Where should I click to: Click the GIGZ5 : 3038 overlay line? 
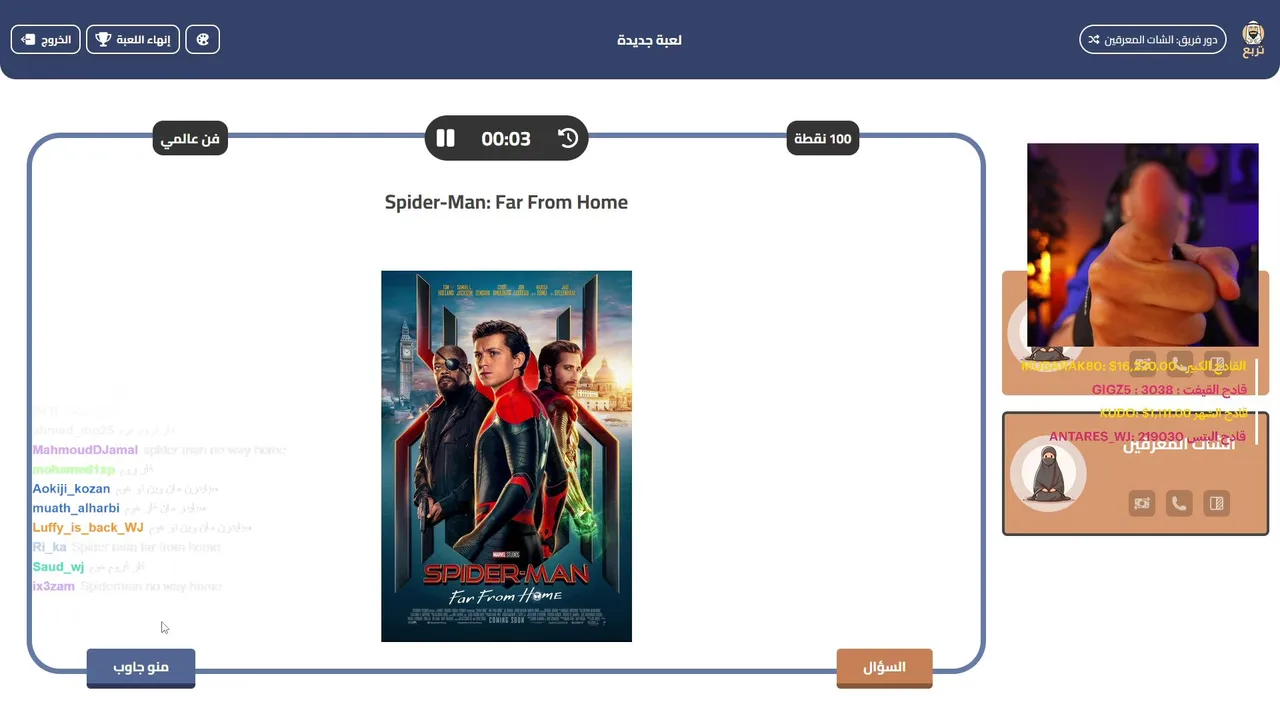[1169, 390]
